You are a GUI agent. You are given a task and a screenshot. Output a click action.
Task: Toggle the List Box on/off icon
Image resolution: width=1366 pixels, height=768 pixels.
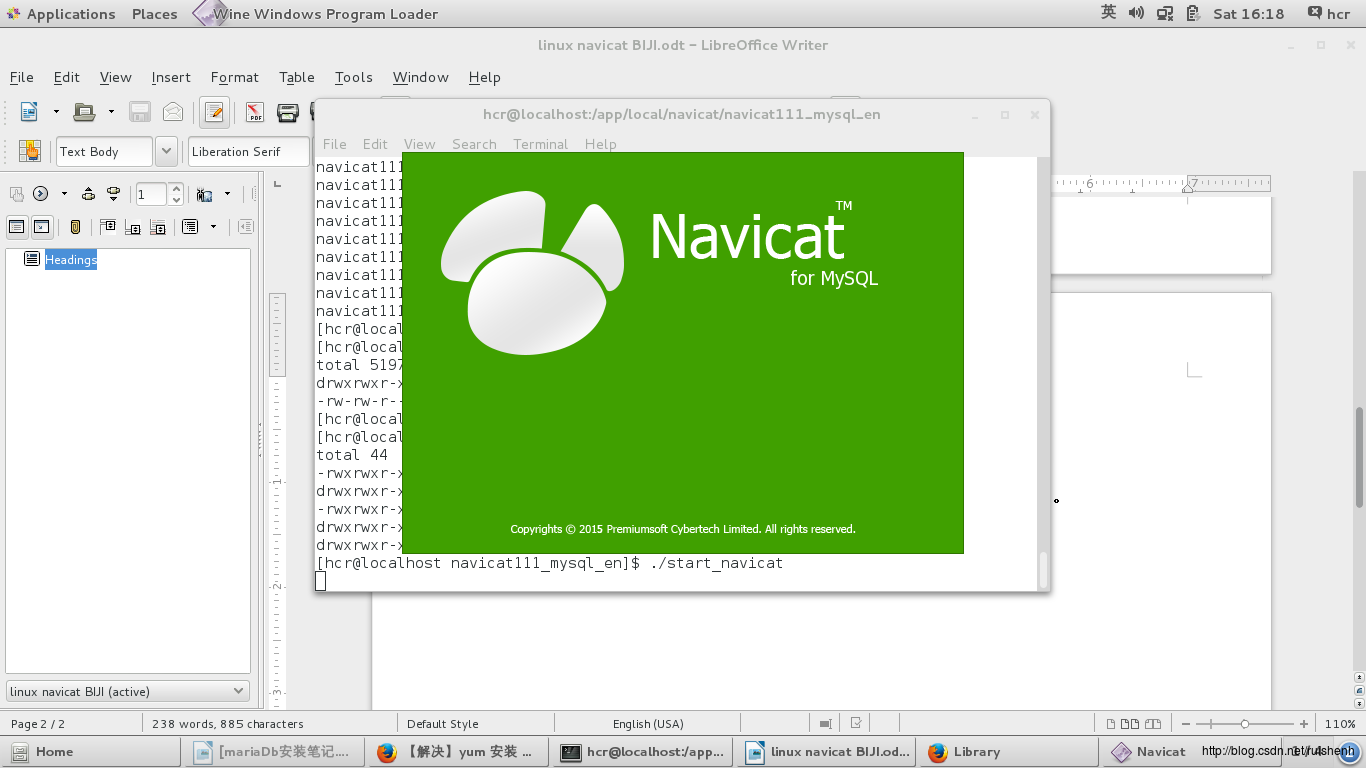[16, 227]
